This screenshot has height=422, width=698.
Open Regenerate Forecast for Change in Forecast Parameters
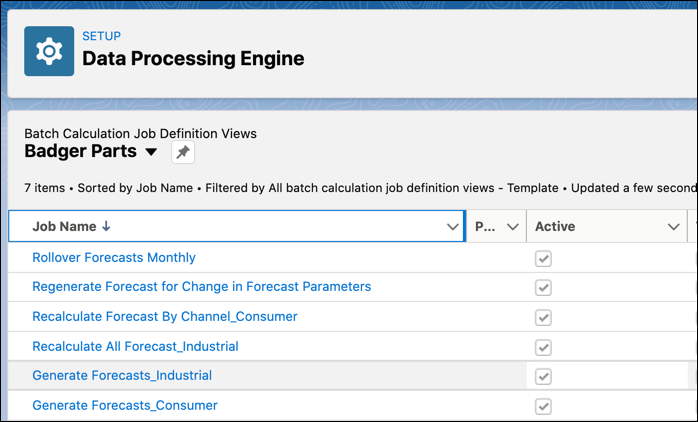click(x=201, y=287)
